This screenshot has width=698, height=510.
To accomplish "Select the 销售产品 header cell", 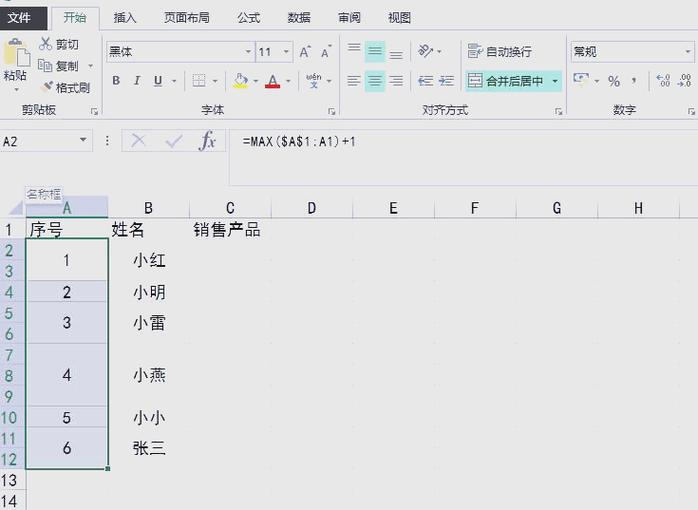I will tap(230, 230).
